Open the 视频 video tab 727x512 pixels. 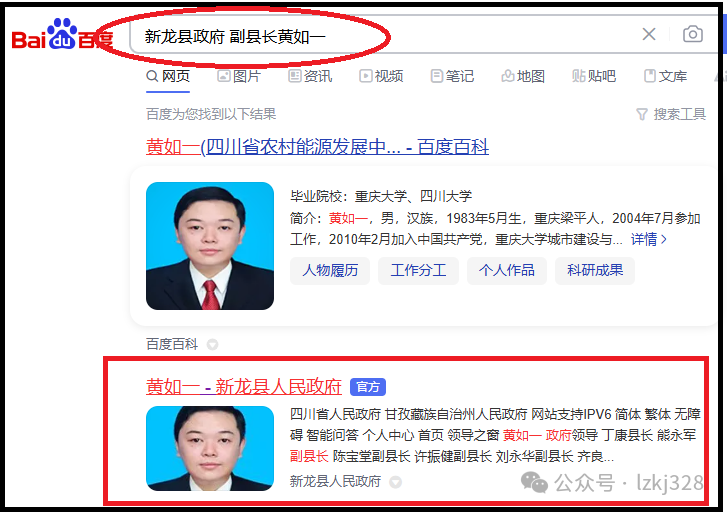[381, 76]
